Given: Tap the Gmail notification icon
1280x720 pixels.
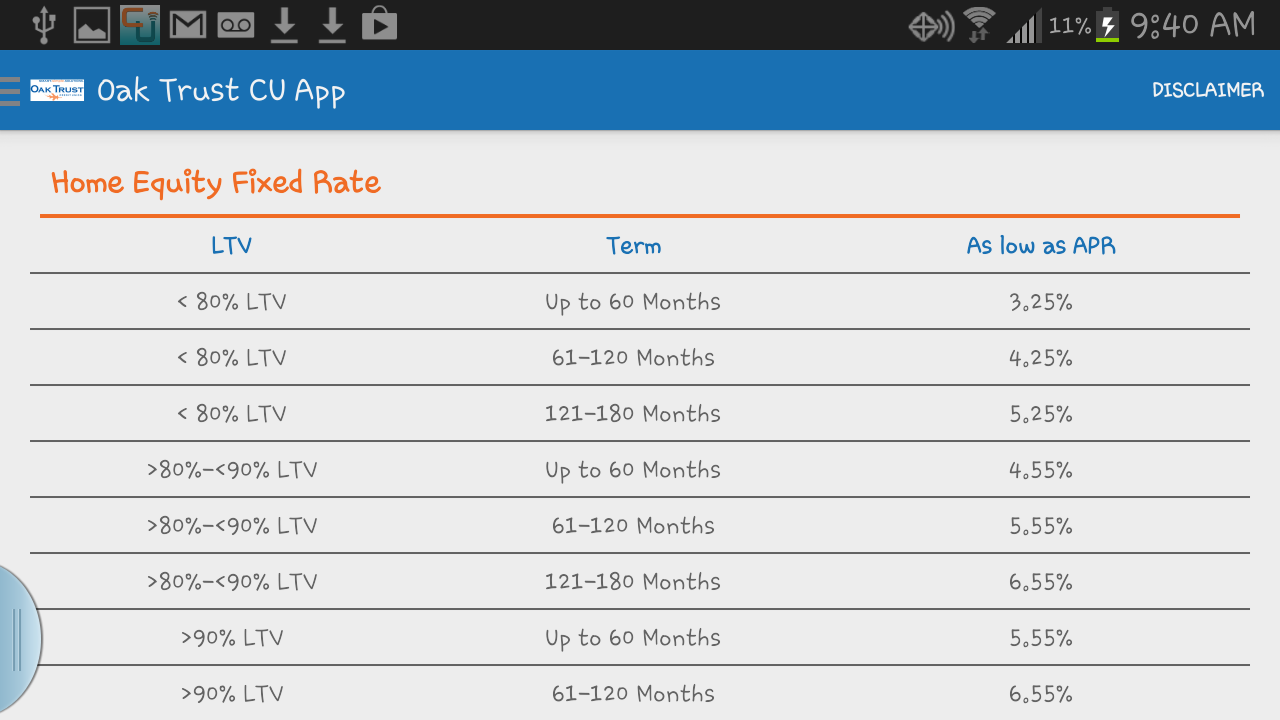Looking at the screenshot, I should 188,25.
